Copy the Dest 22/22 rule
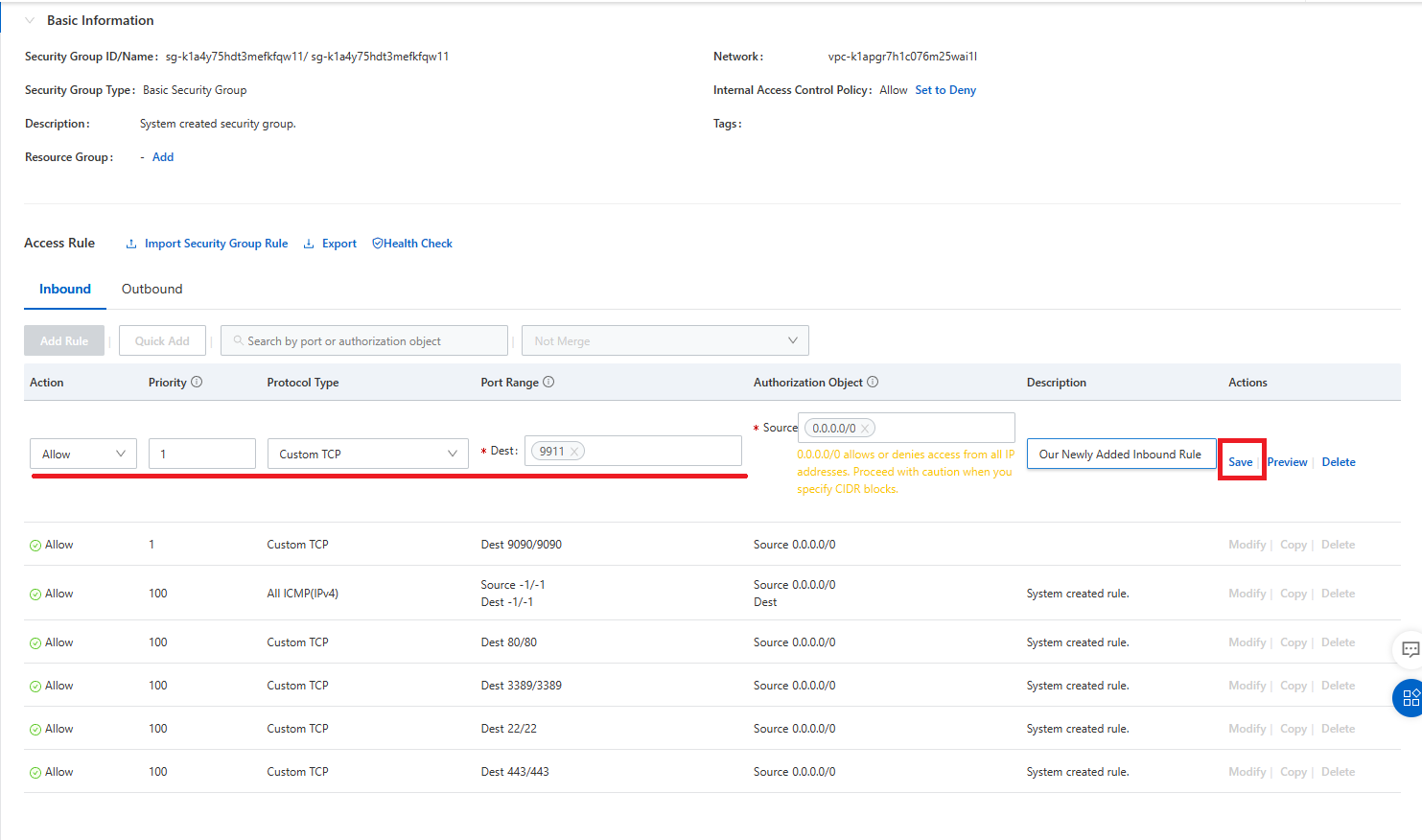 point(1294,729)
